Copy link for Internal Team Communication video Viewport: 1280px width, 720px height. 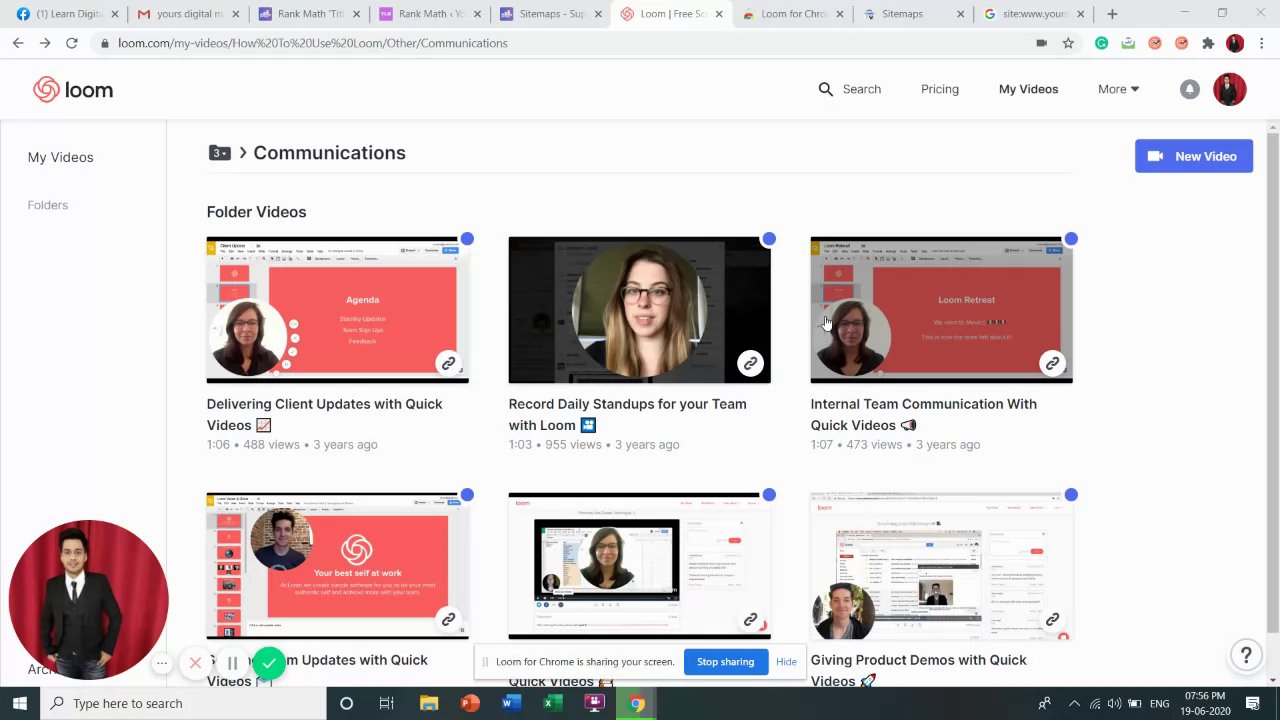click(x=1052, y=363)
